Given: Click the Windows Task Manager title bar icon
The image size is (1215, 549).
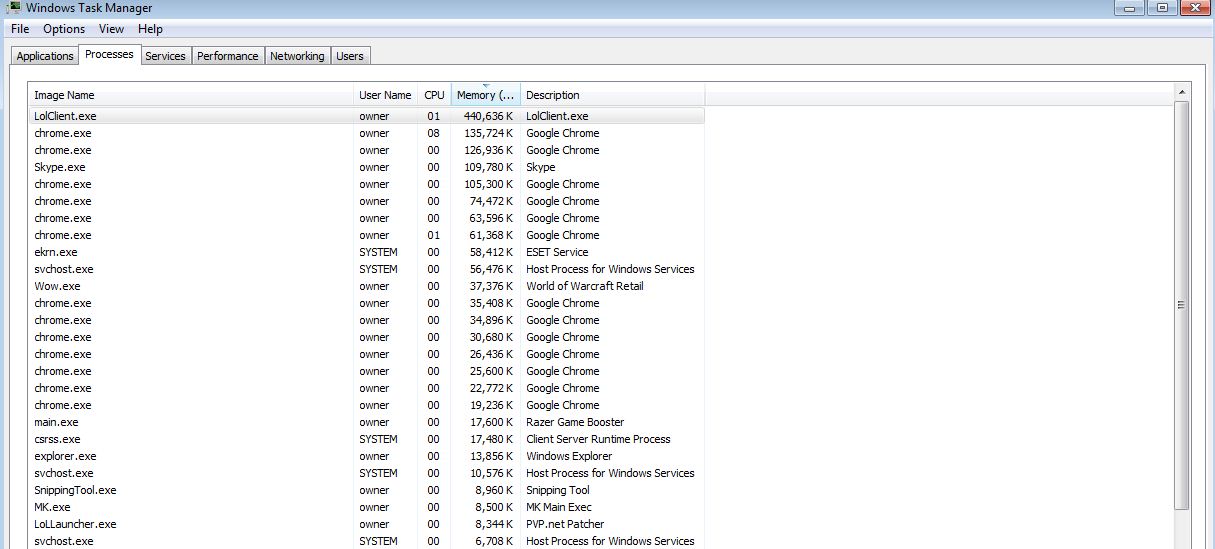Looking at the screenshot, I should coord(14,7).
